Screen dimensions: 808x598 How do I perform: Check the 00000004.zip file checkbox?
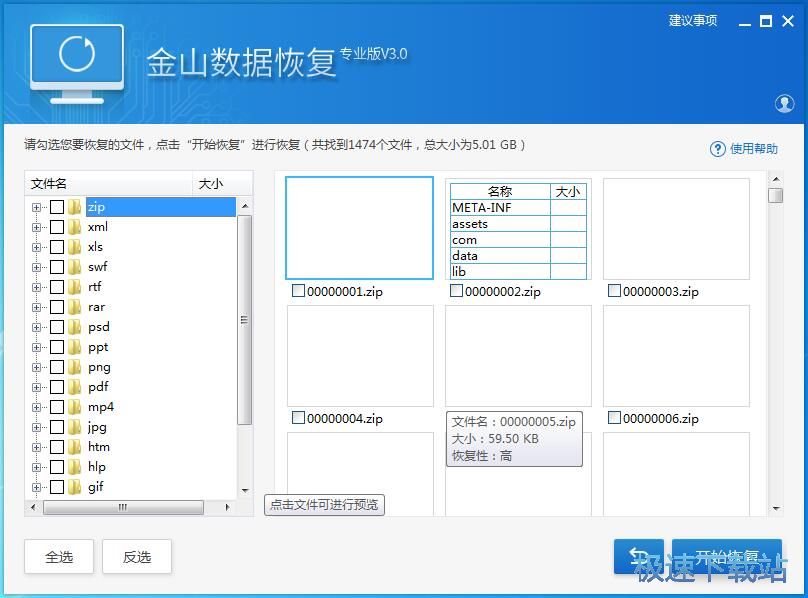(x=298, y=418)
